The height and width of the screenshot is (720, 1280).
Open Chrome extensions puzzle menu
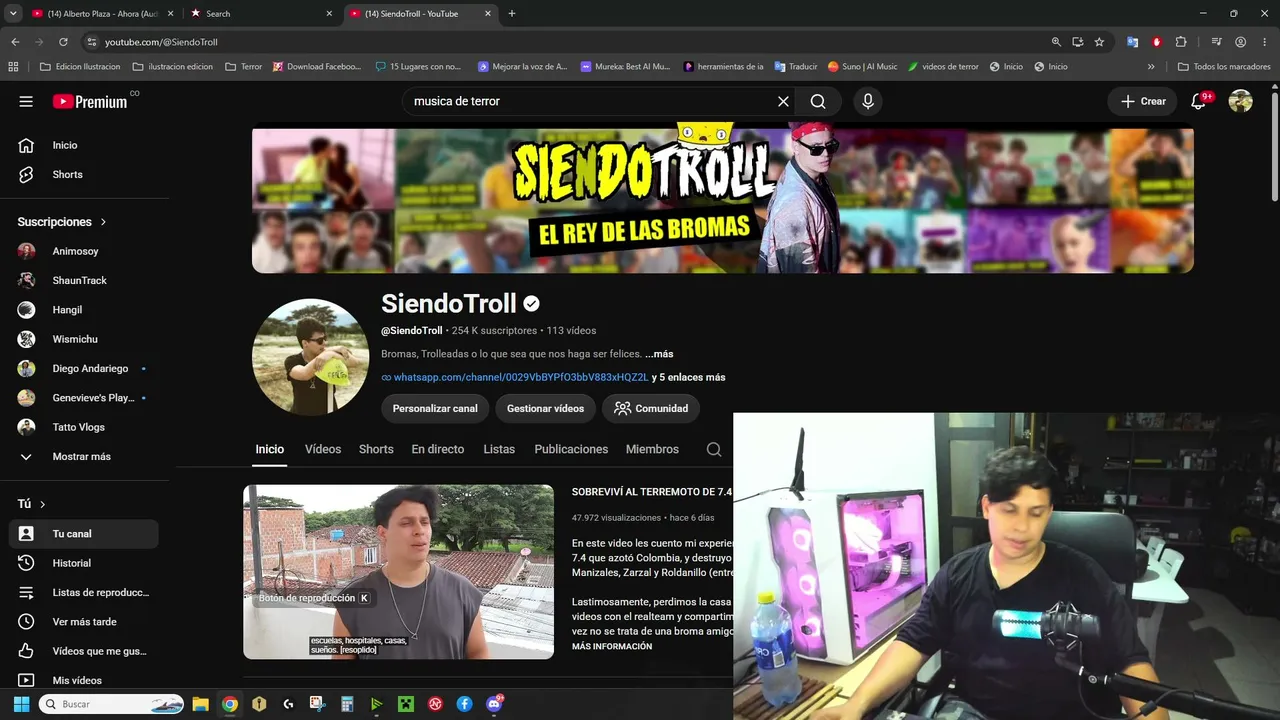(x=1181, y=42)
